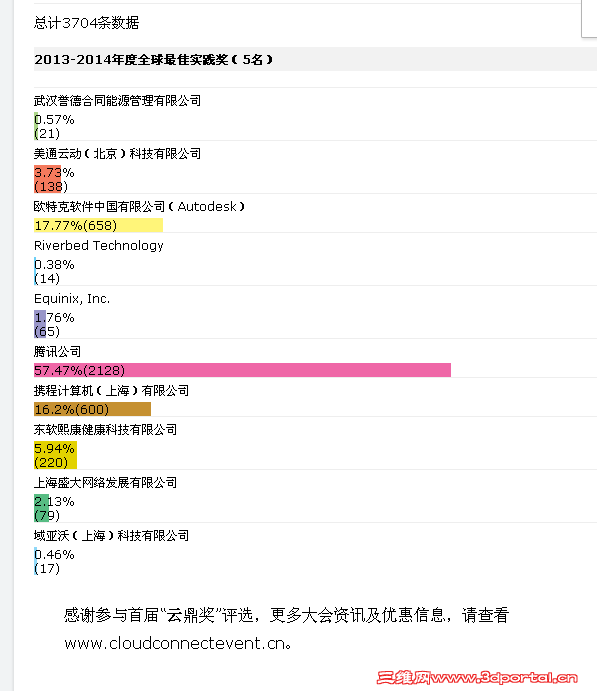This screenshot has height=691, width=597.
Task: Select the 东软熙康健康科技有限公司 label
Action: [105, 429]
